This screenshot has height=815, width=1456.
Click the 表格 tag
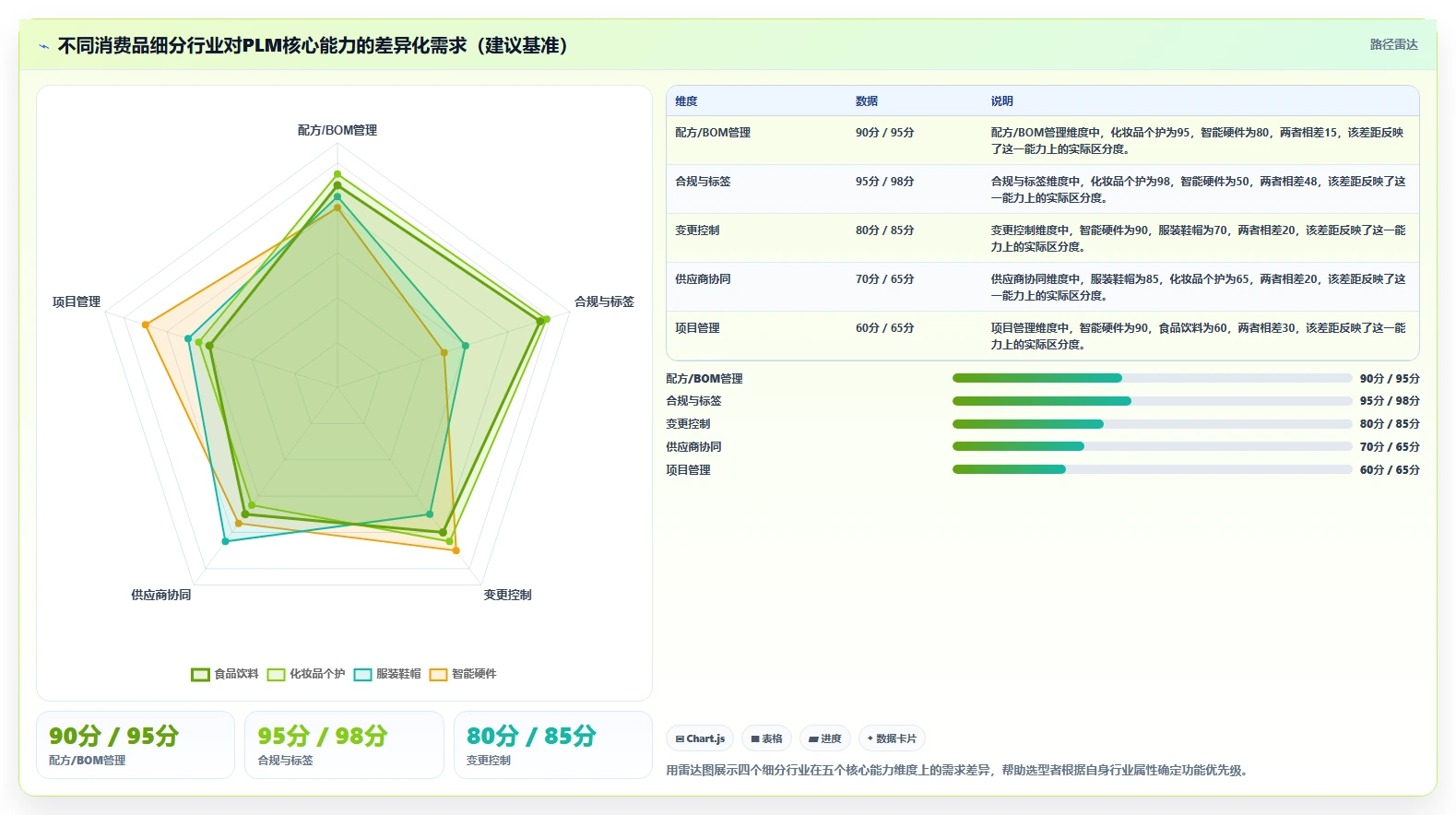[x=766, y=738]
